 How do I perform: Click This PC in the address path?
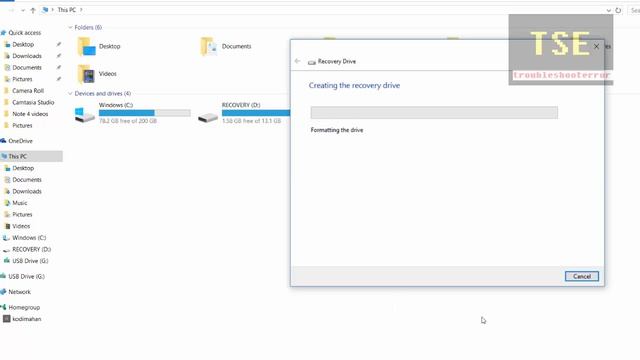tap(67, 10)
